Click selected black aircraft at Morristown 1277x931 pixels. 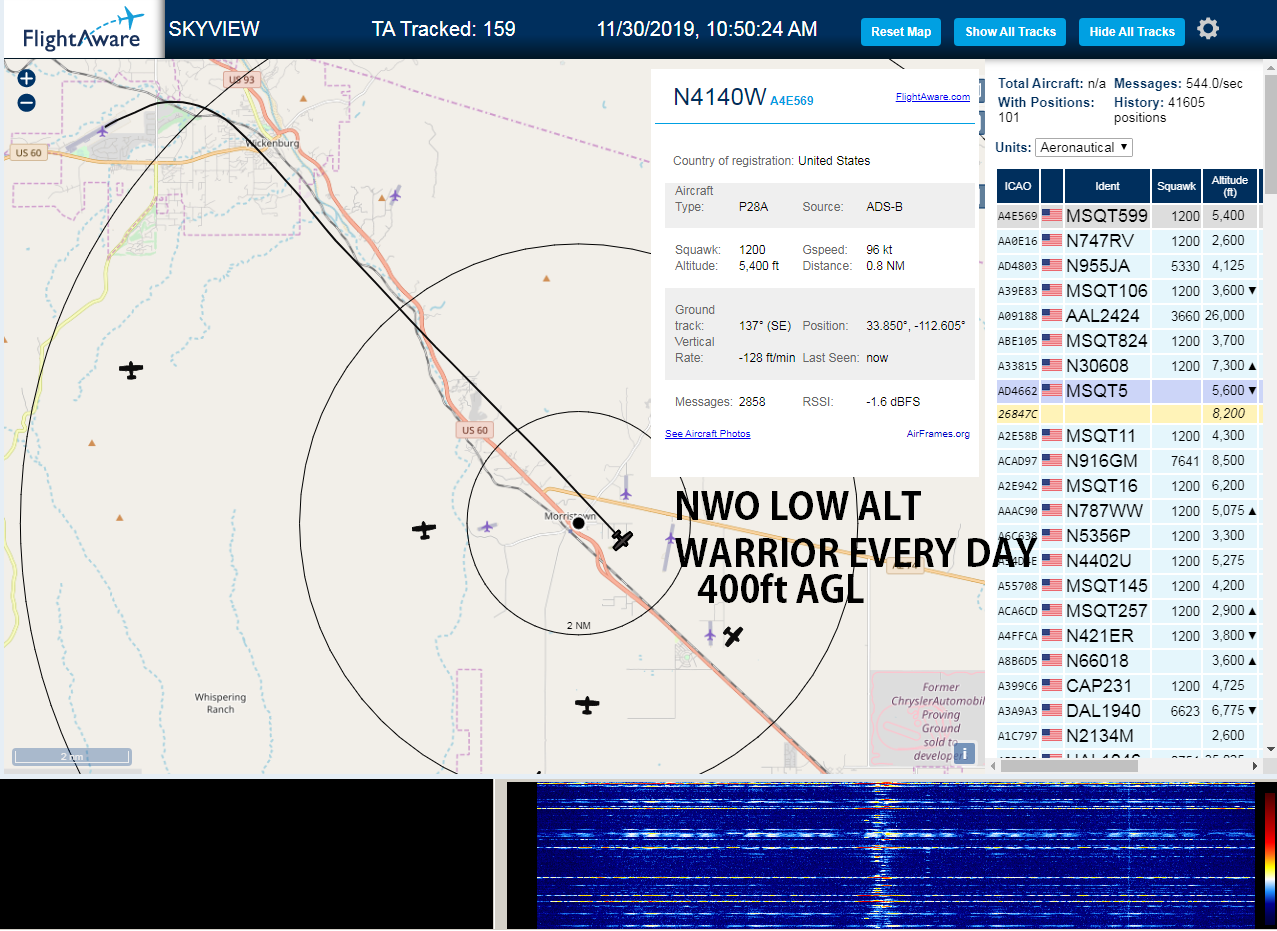pyautogui.click(x=622, y=540)
